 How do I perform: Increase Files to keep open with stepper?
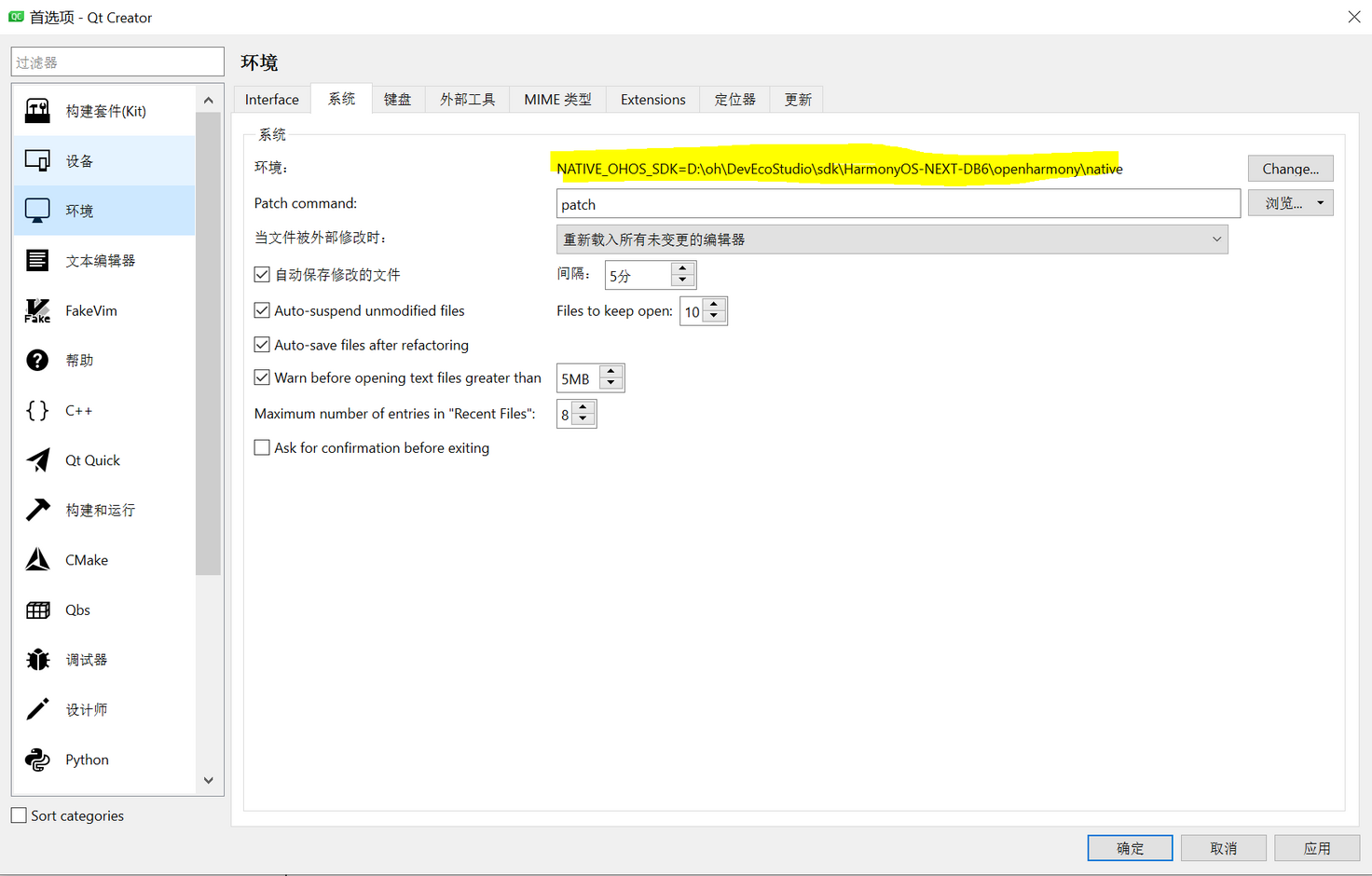(x=713, y=305)
